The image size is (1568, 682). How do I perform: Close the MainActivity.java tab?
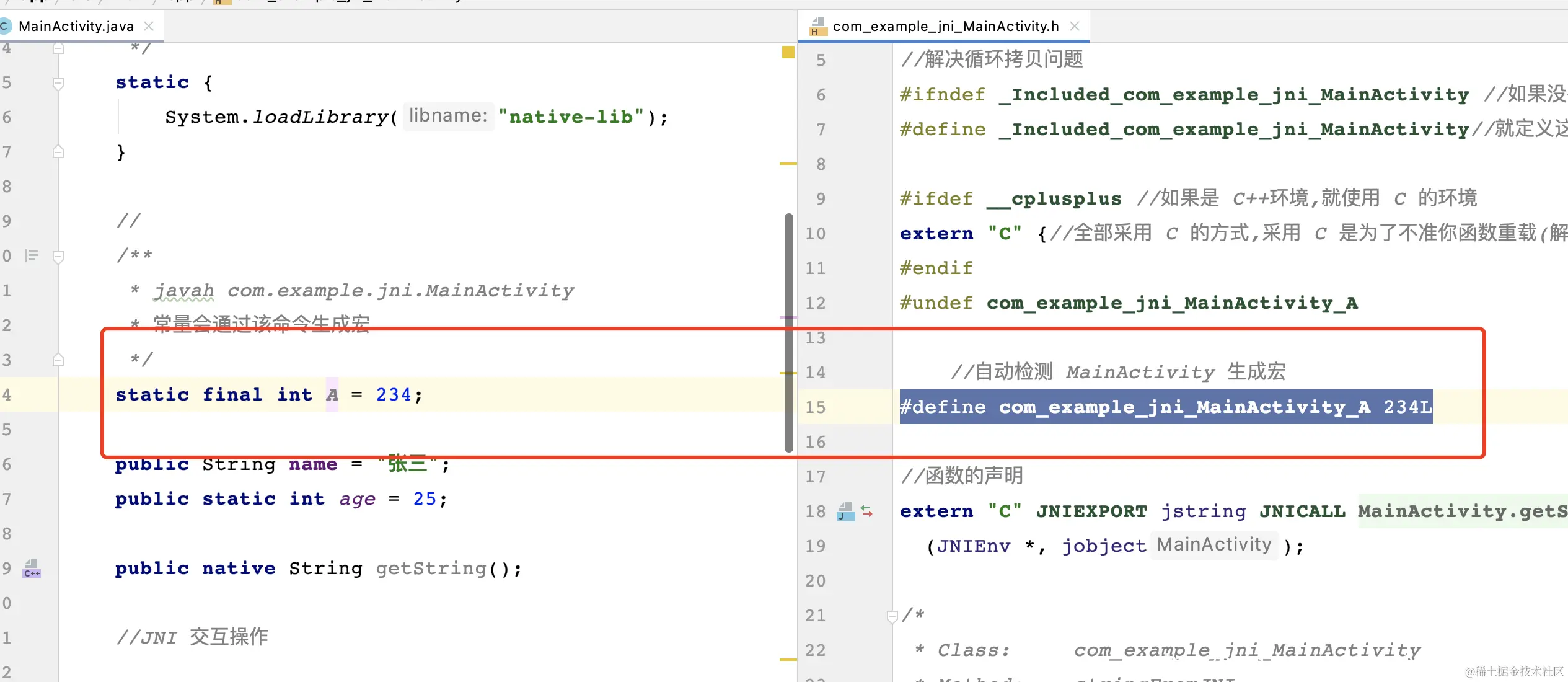pos(149,26)
